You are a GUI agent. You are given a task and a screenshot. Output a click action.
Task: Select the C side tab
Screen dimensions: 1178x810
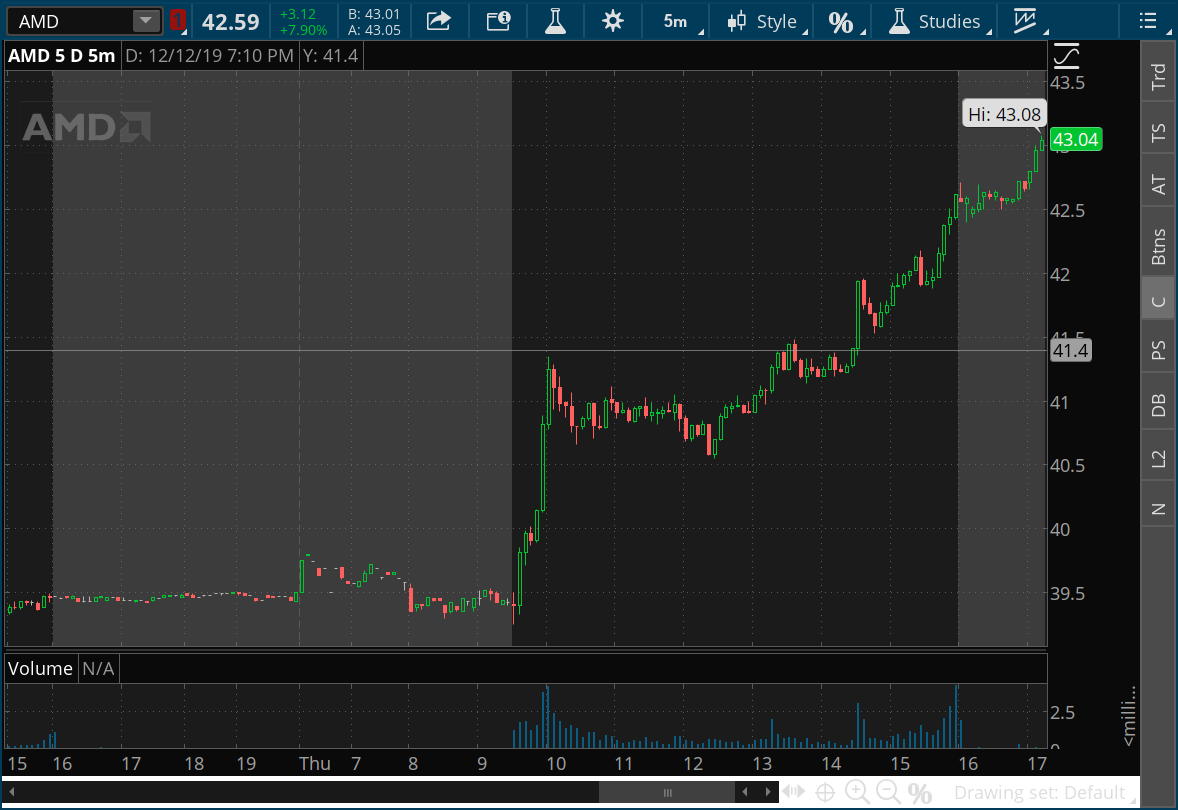coord(1158,301)
